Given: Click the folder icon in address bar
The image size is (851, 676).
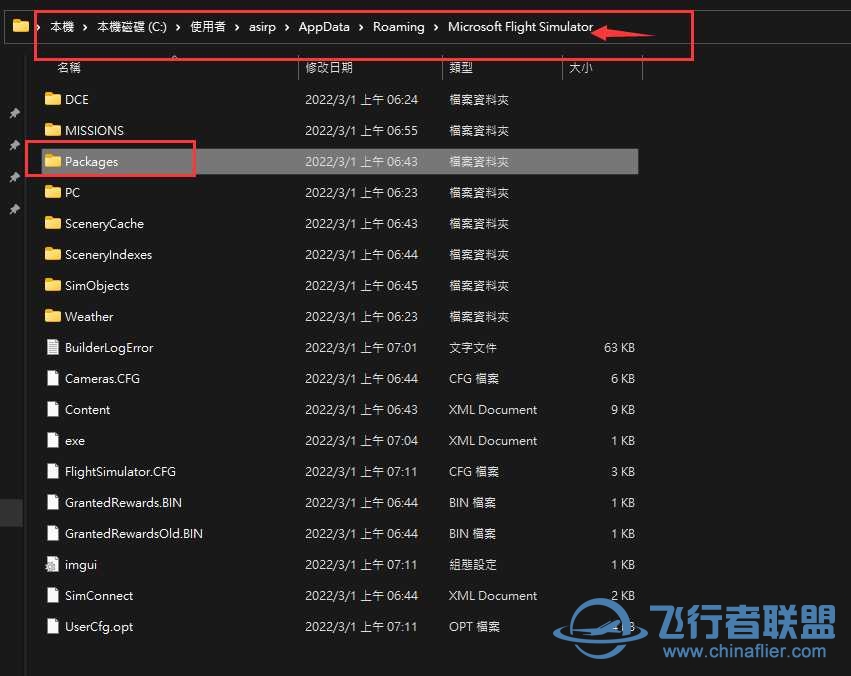Looking at the screenshot, I should click(21, 25).
